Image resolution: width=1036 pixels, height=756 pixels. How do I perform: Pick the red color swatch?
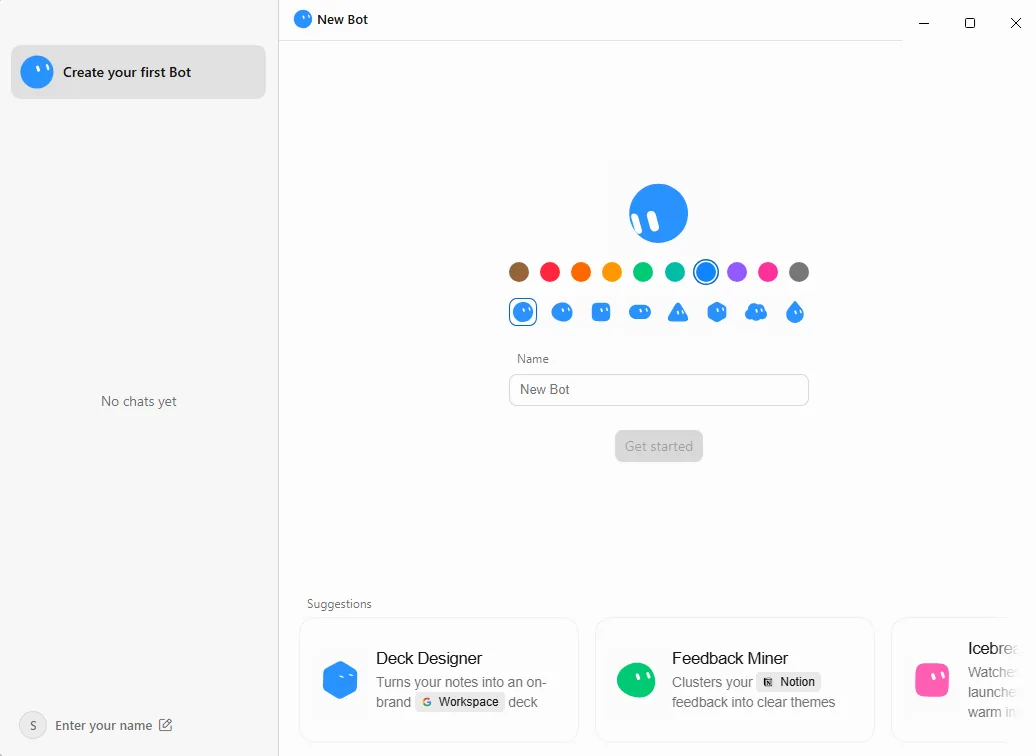[550, 272]
